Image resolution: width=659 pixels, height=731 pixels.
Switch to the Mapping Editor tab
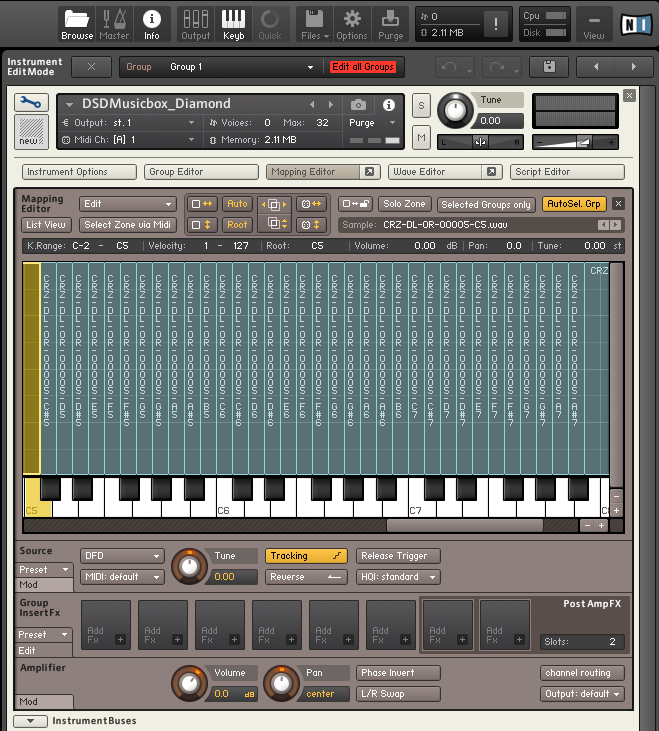314,172
